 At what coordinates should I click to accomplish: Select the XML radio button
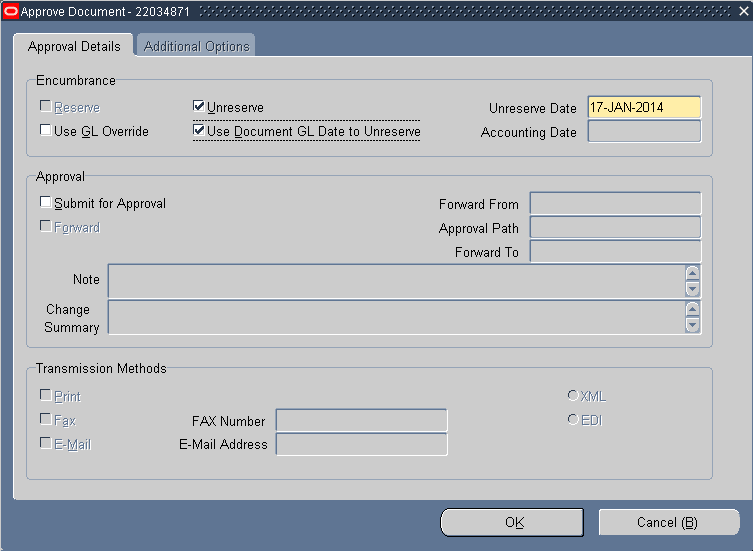[x=573, y=395]
